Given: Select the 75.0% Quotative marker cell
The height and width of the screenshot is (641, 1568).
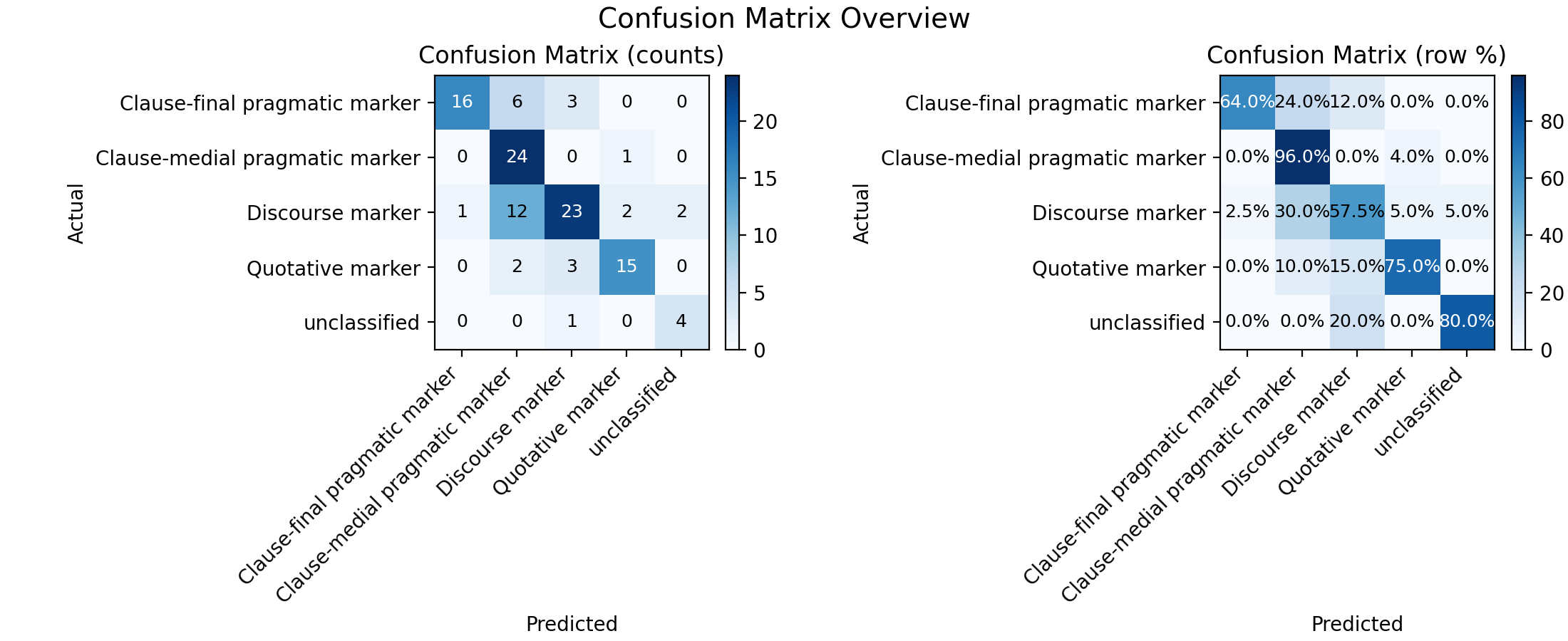Looking at the screenshot, I should tap(1412, 266).
